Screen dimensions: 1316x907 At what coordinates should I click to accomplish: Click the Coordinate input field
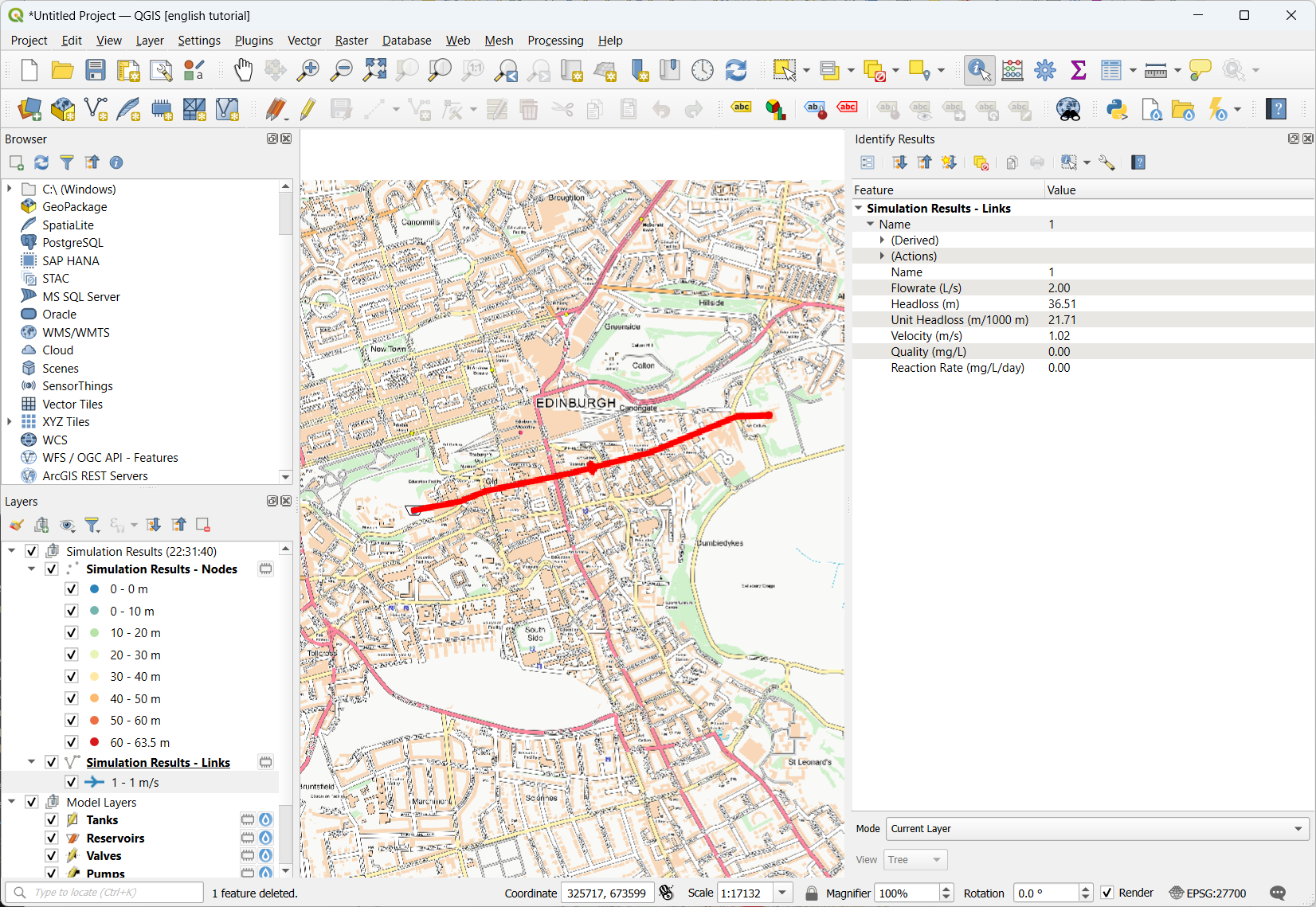pyautogui.click(x=607, y=893)
